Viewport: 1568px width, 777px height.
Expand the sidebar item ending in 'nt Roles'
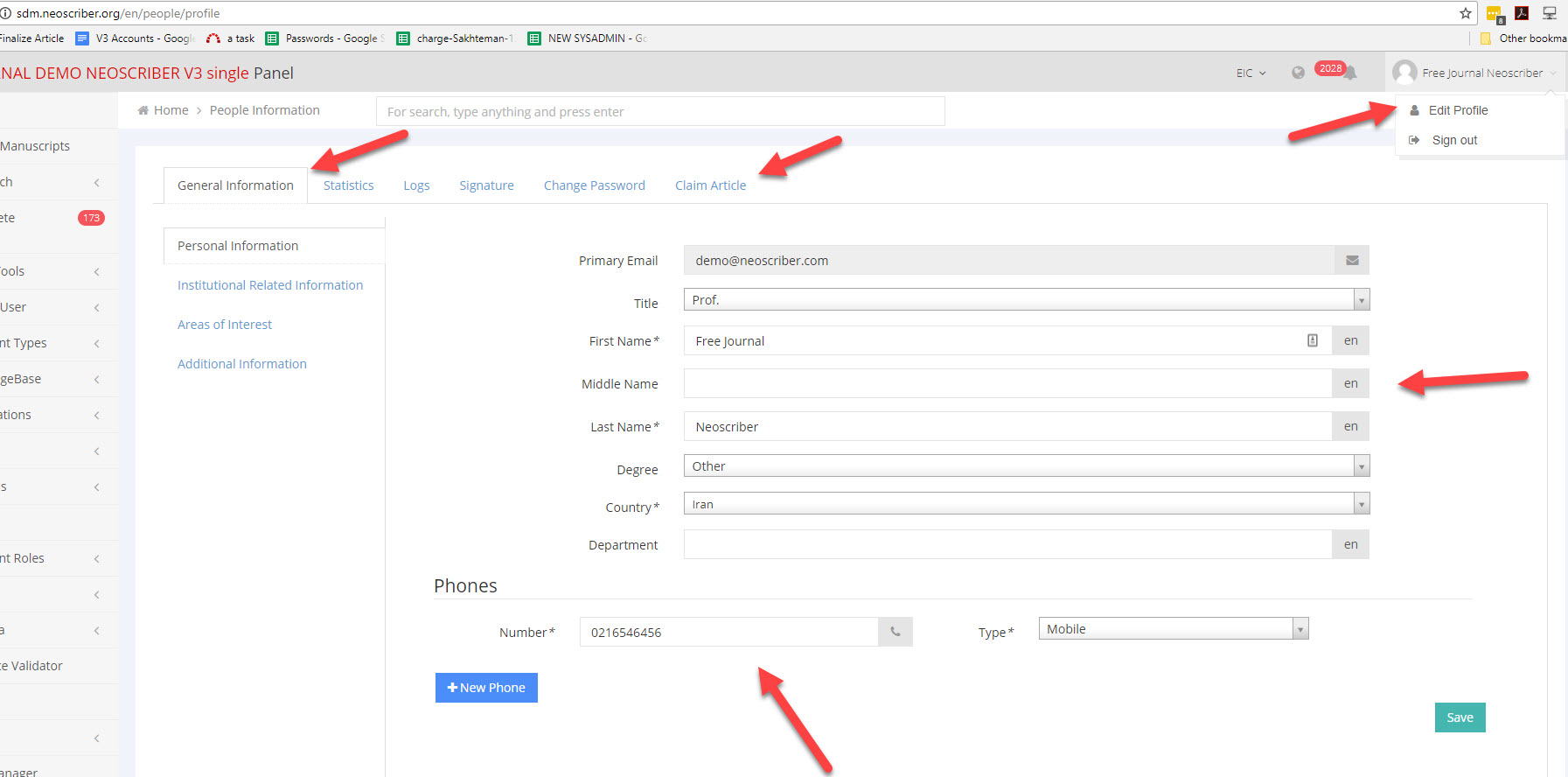click(x=97, y=558)
